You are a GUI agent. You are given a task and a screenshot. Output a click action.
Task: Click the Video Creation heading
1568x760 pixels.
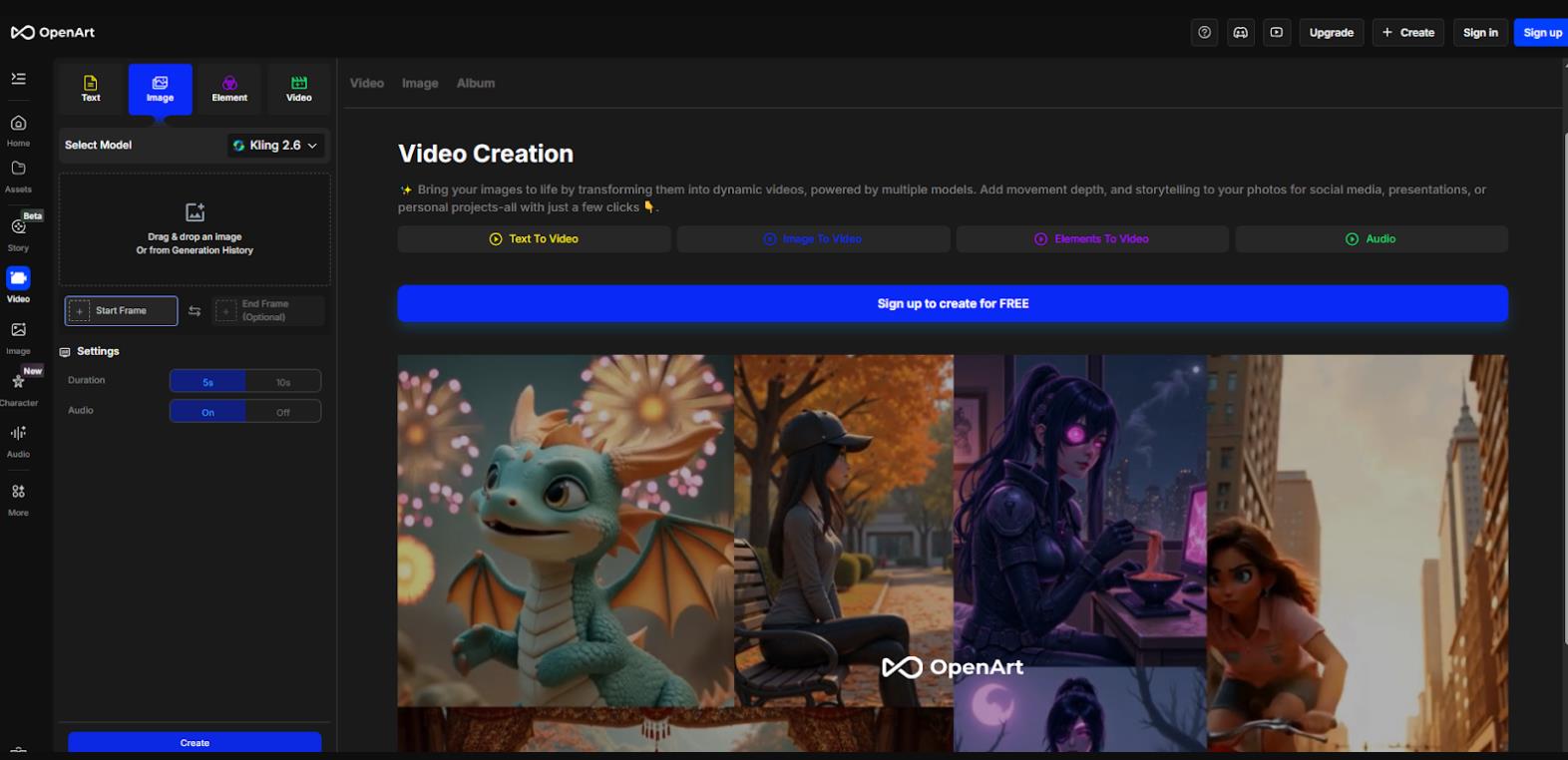pos(486,154)
